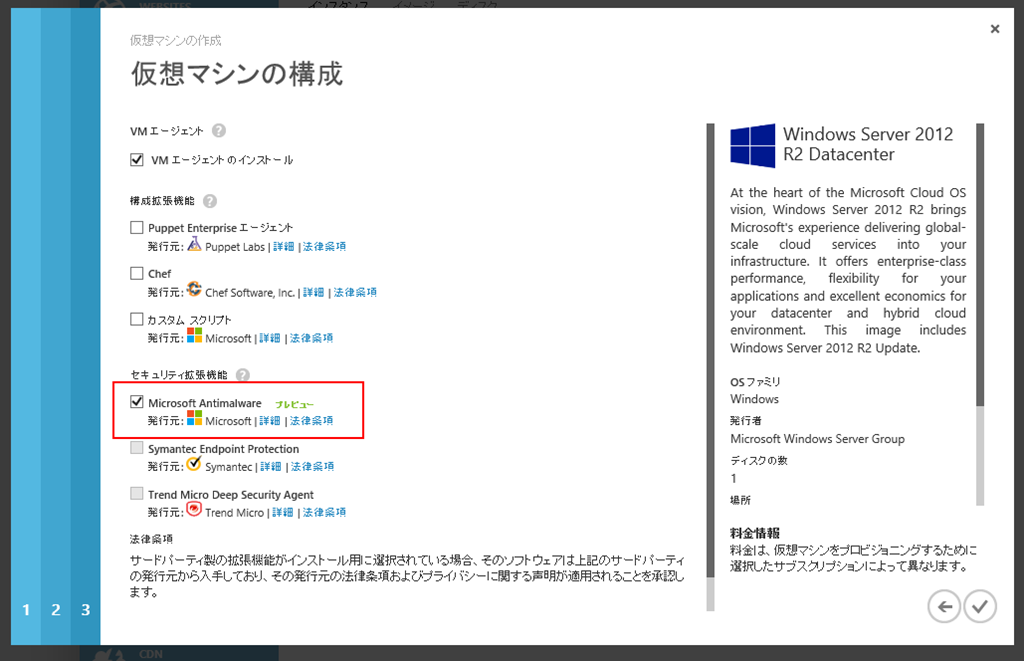Viewport: 1024px width, 661px height.
Task: Click the Puppet Labs flask logo
Action: pyautogui.click(x=194, y=244)
